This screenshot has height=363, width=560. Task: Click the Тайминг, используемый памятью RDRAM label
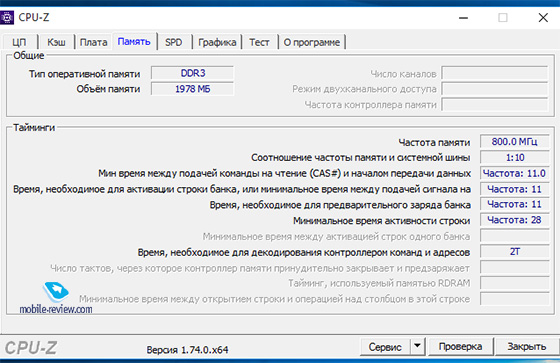[379, 283]
